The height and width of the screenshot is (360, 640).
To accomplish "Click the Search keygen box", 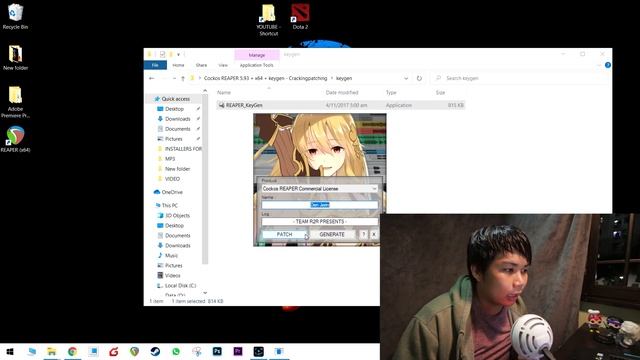I will point(520,78).
